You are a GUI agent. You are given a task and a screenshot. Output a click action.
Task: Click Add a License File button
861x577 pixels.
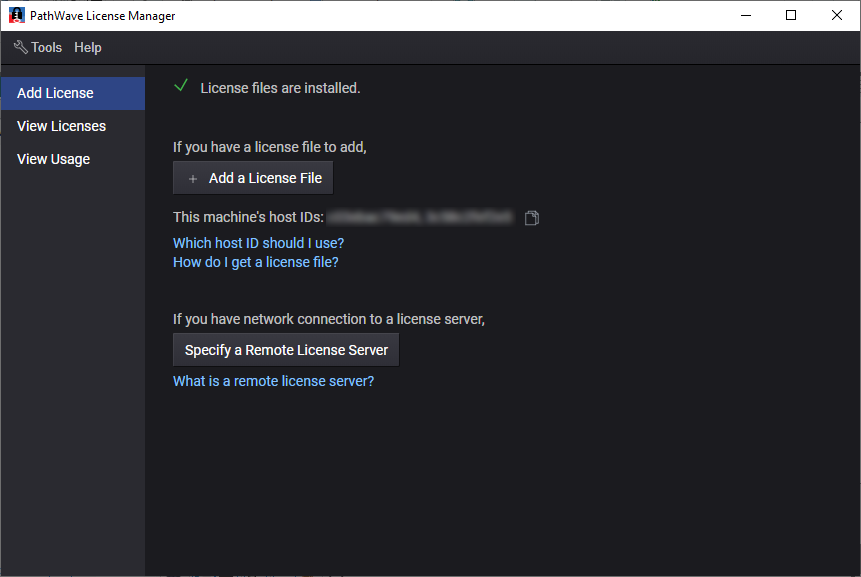(253, 178)
